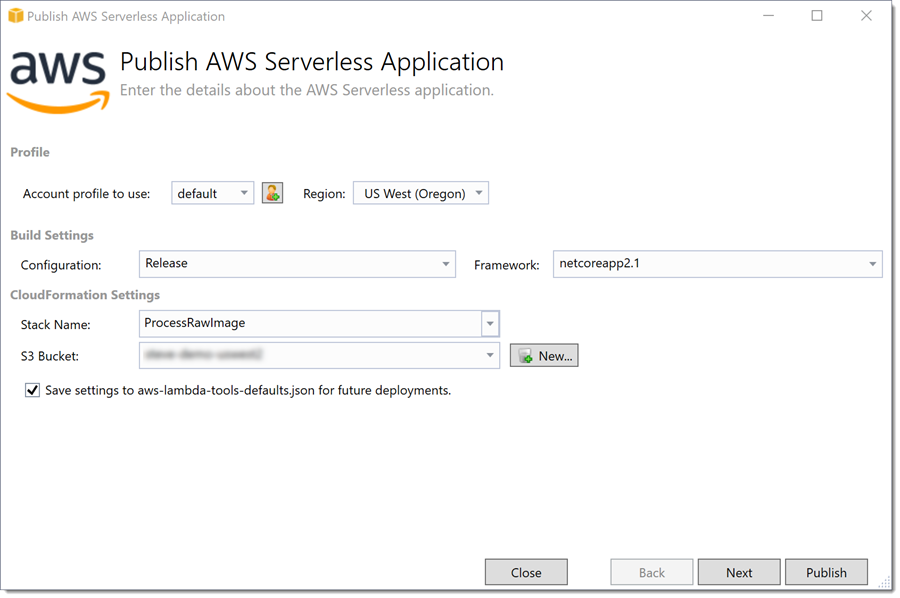This screenshot has height=598, width=900.
Task: Click the Save settings to aws-lambda-tools-defaults.json label
Action: pos(248,390)
